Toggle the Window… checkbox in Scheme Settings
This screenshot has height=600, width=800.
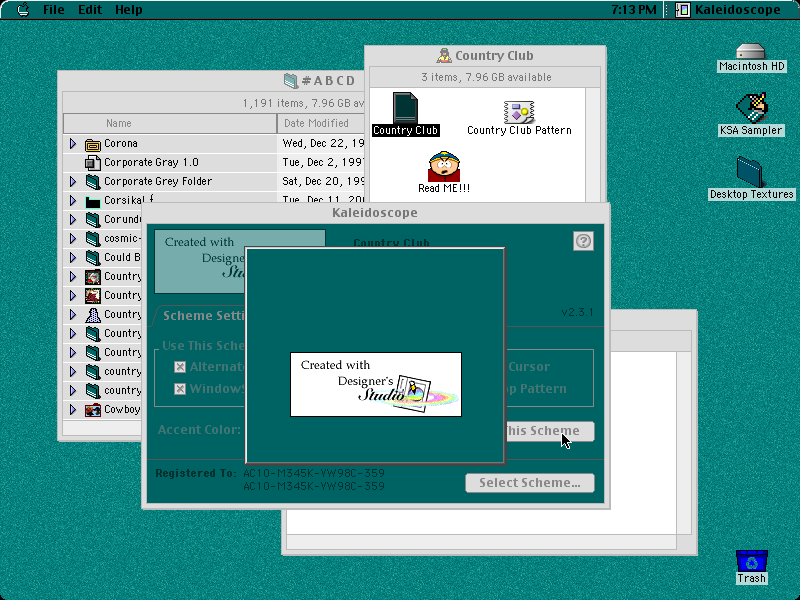pyautogui.click(x=180, y=389)
